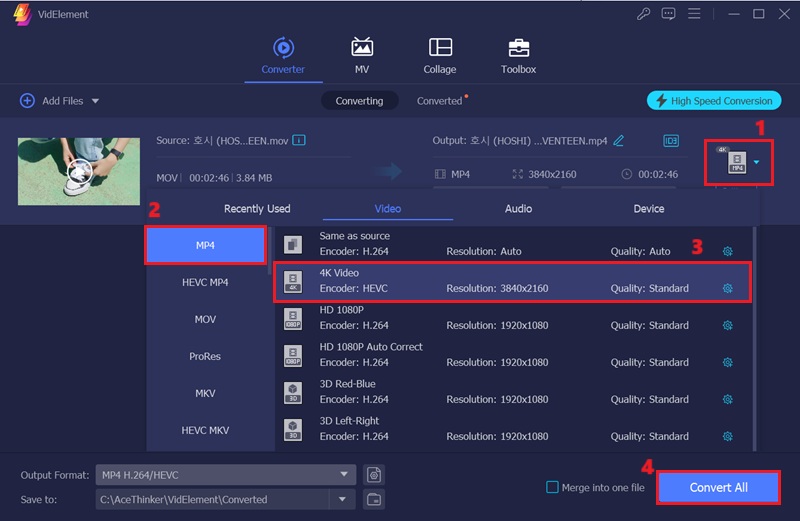This screenshot has height=521, width=800.
Task: Select ProRes format
Action: (205, 356)
